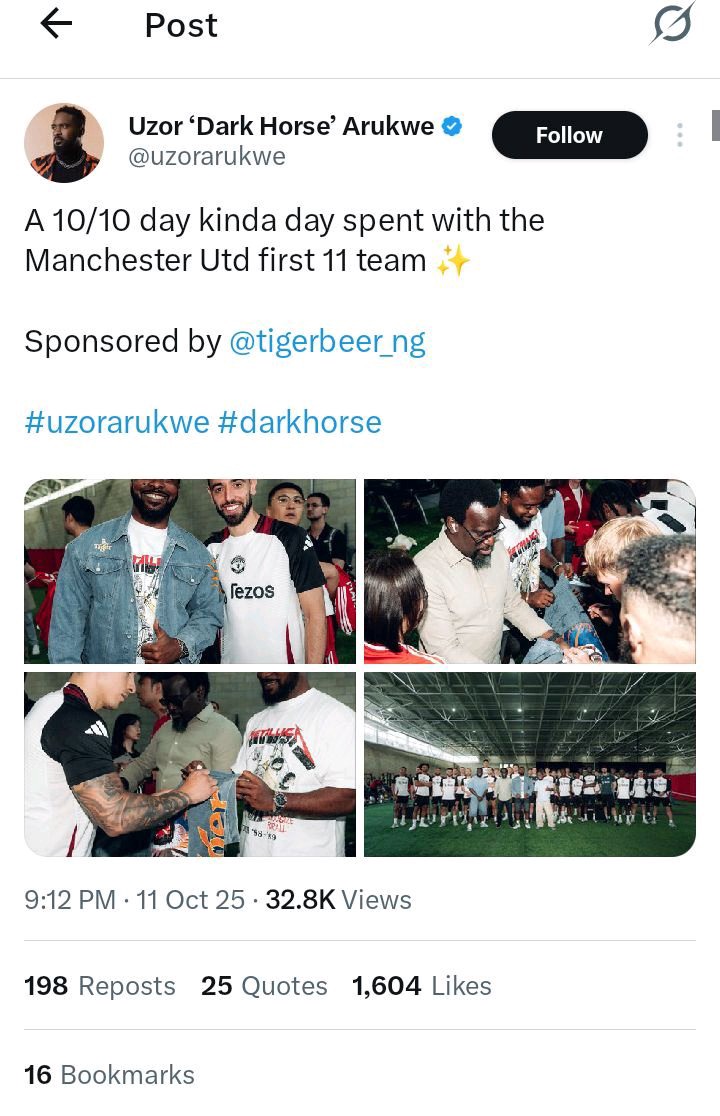The width and height of the screenshot is (720, 1116).
Task: View the 25 Quotes list
Action: pyautogui.click(x=264, y=986)
